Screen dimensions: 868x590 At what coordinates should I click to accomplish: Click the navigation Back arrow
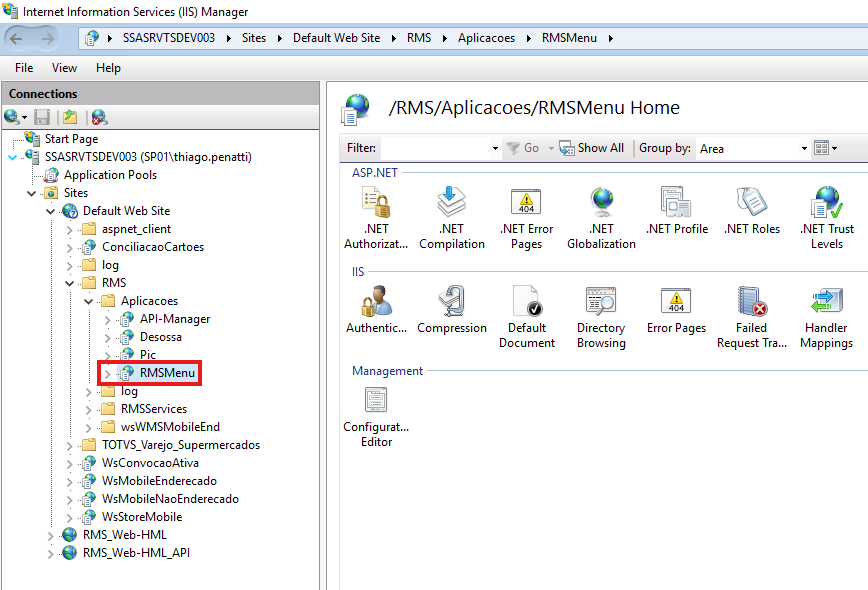(x=16, y=38)
